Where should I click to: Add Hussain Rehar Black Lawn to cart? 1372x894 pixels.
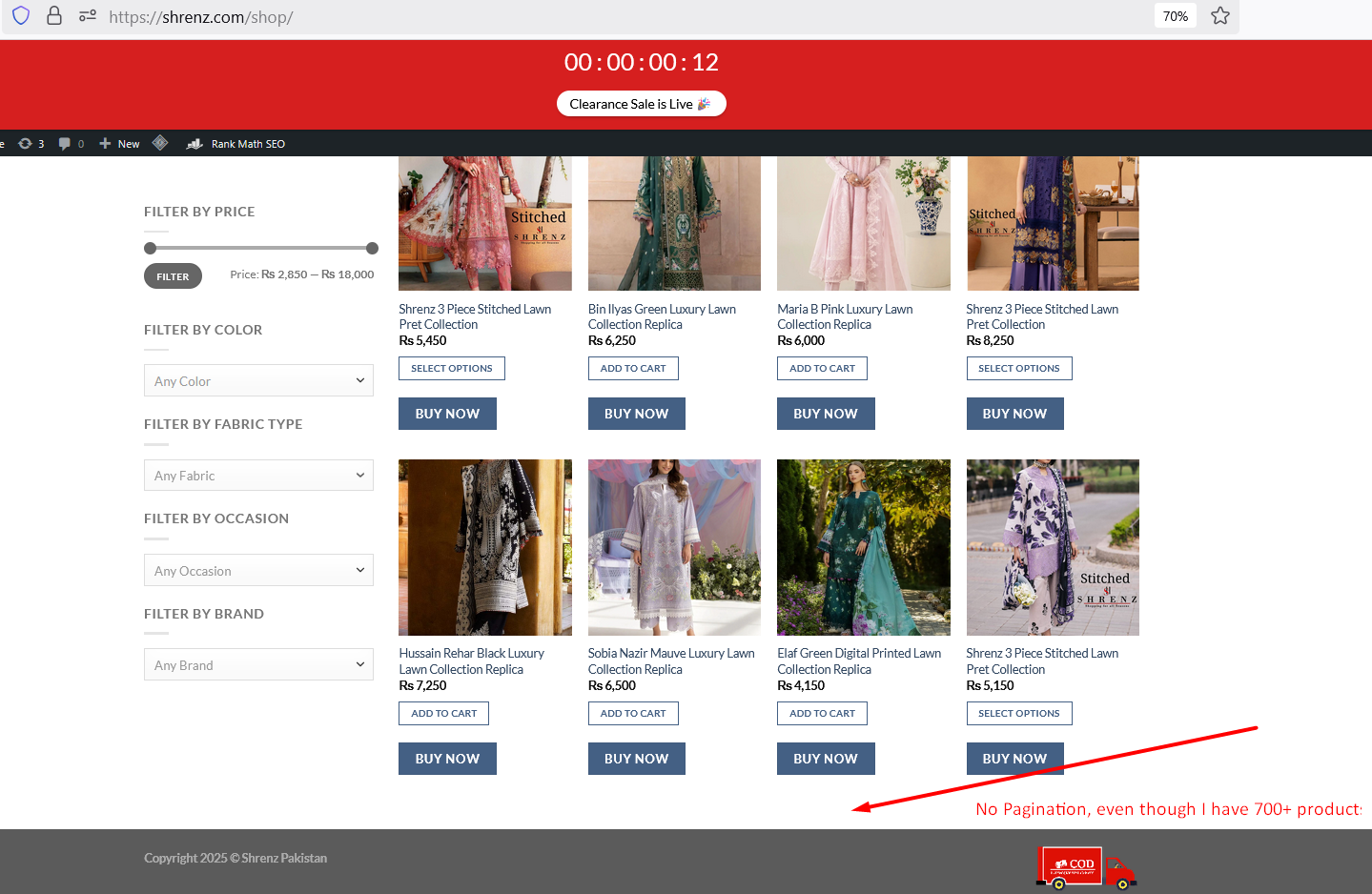coord(443,713)
